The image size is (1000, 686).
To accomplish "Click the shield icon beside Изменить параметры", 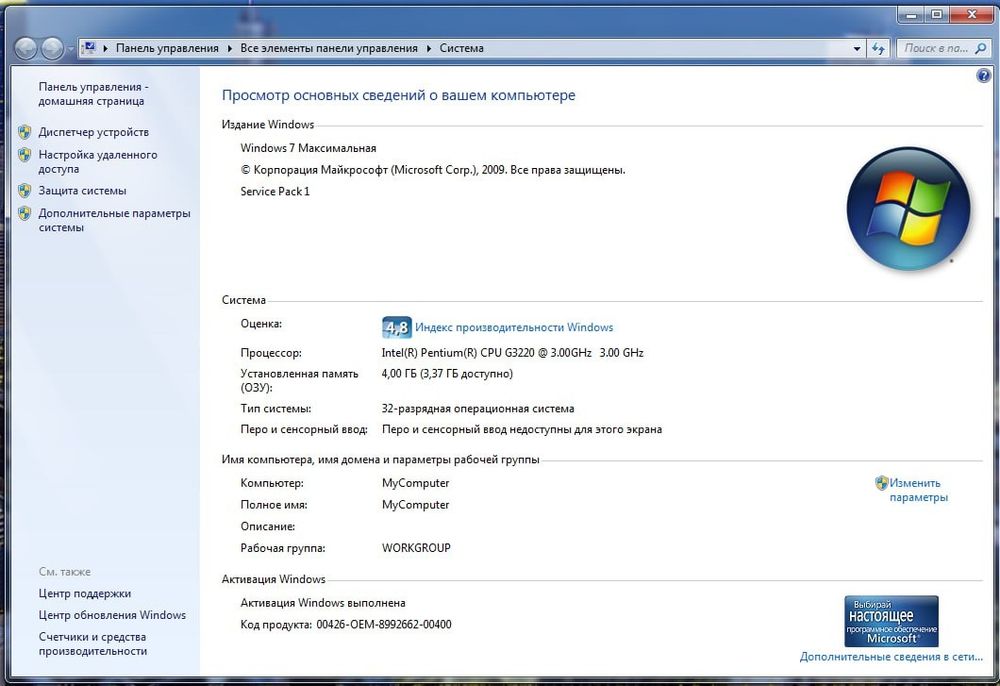I will click(x=881, y=483).
